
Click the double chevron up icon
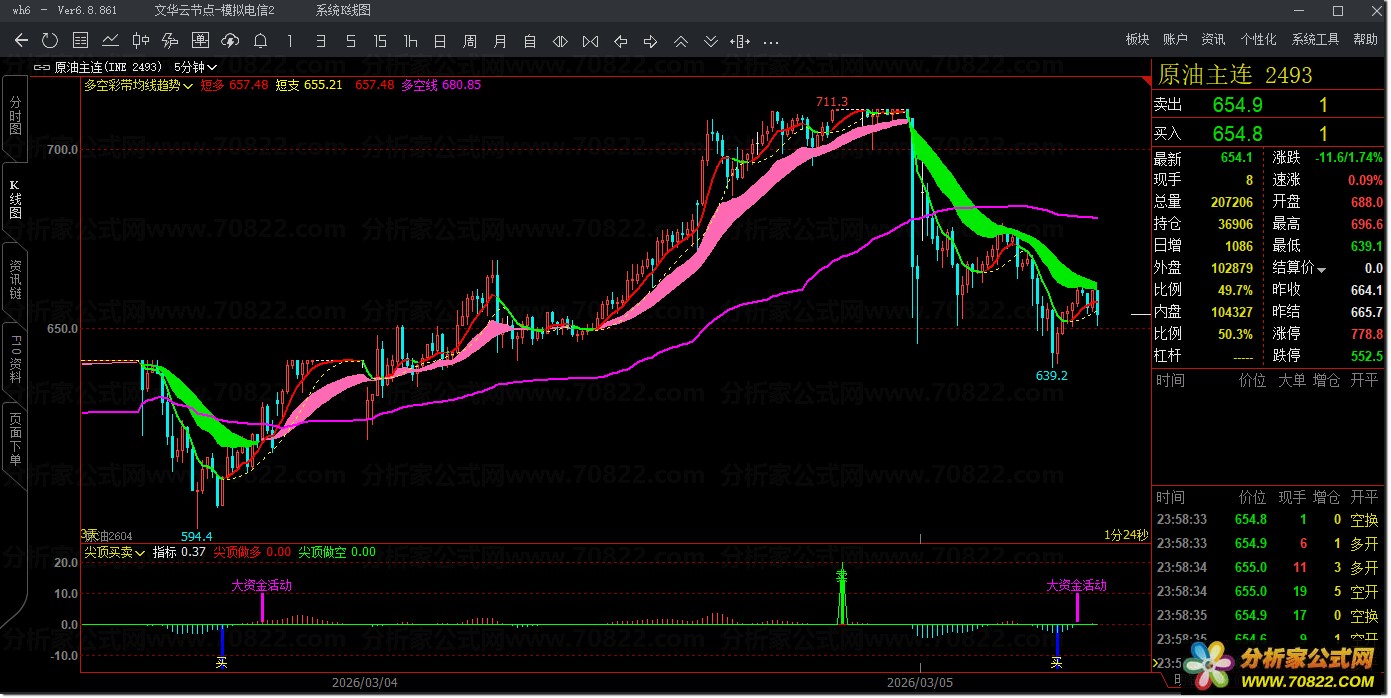click(x=681, y=41)
